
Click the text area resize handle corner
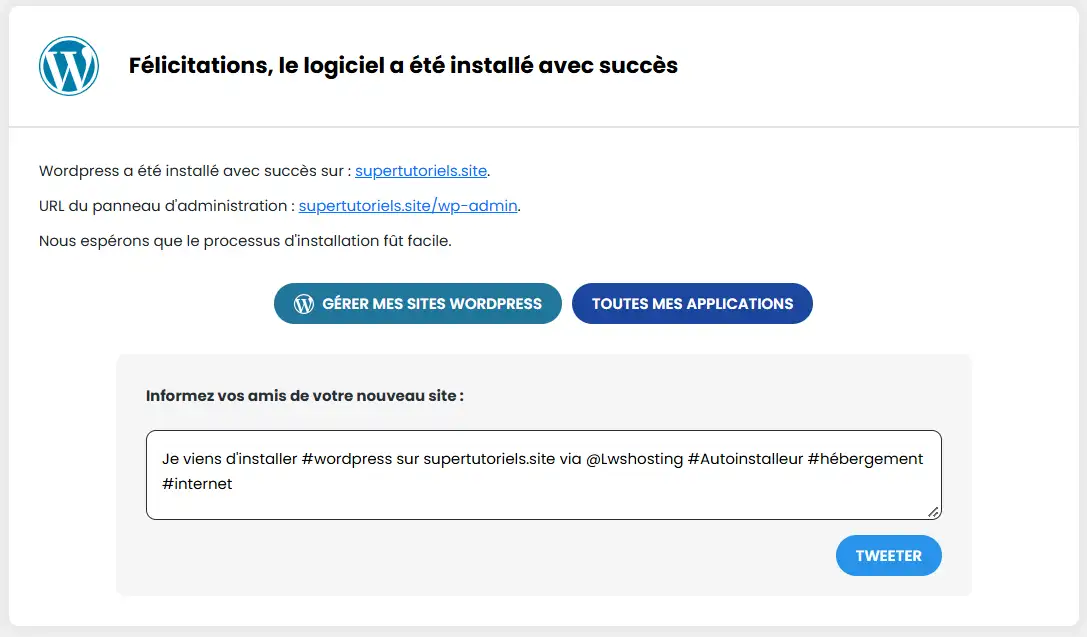click(933, 512)
